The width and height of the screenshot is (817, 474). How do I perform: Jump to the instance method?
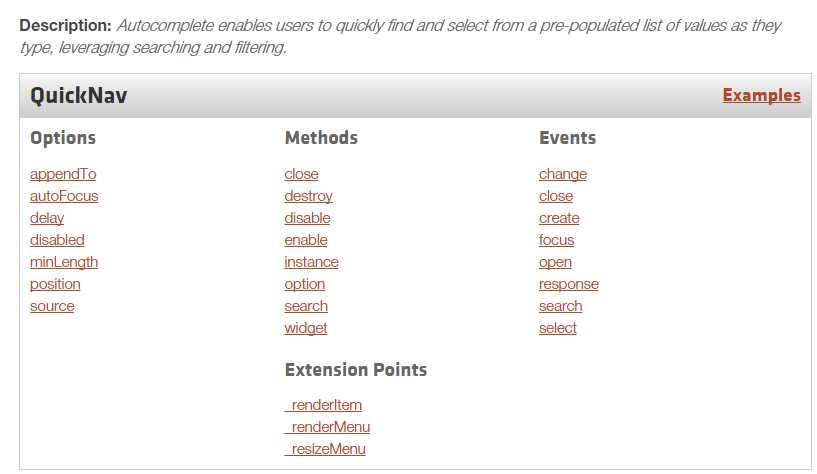[312, 262]
